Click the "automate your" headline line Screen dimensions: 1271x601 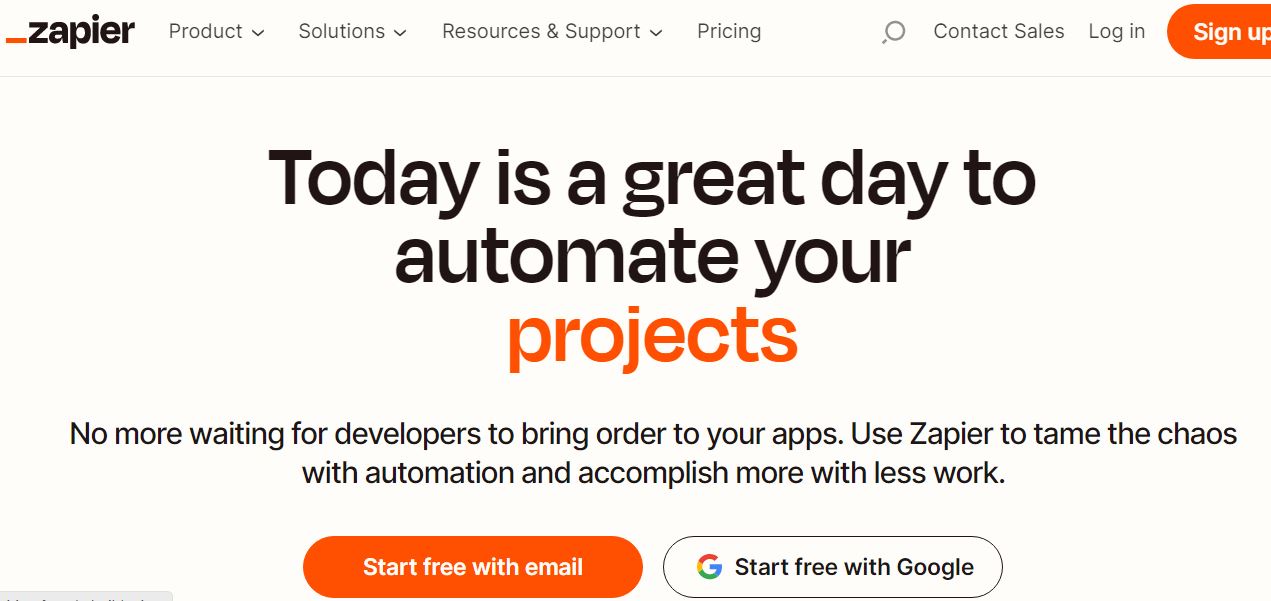click(652, 255)
